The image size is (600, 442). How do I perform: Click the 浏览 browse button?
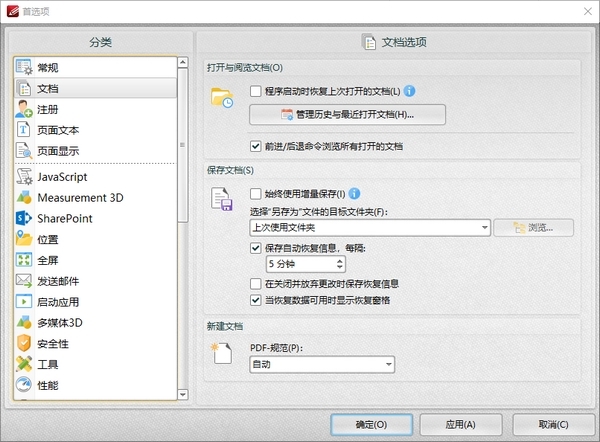click(533, 228)
